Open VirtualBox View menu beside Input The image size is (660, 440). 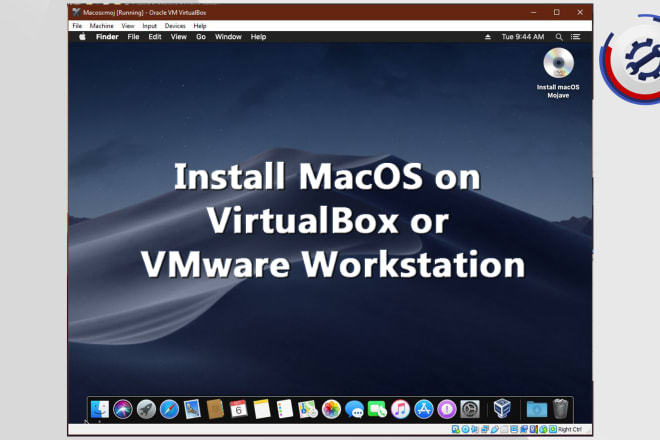pos(128,26)
